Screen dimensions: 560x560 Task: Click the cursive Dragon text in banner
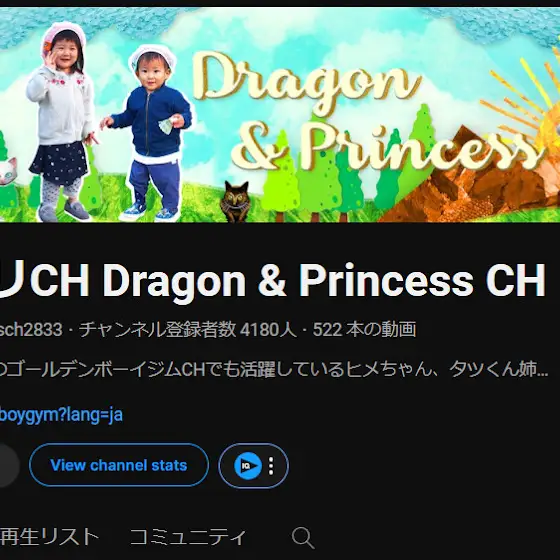307,80
